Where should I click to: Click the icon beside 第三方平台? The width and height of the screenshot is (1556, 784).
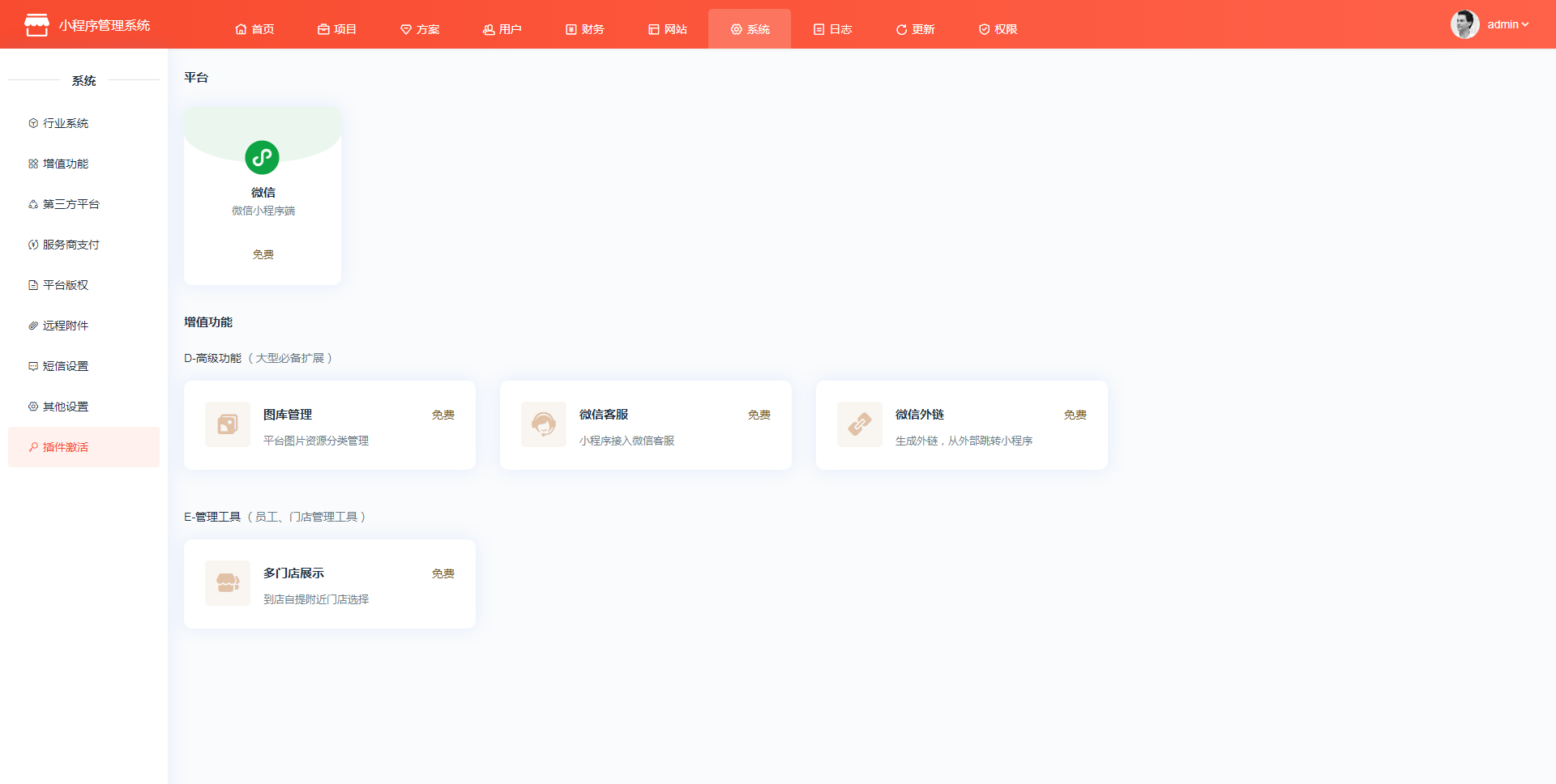point(33,204)
